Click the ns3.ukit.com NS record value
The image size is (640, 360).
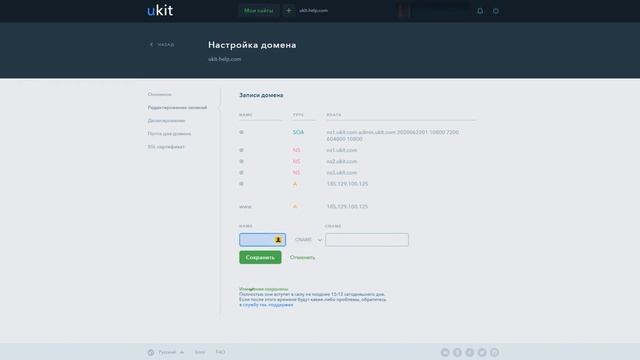[x=342, y=173]
